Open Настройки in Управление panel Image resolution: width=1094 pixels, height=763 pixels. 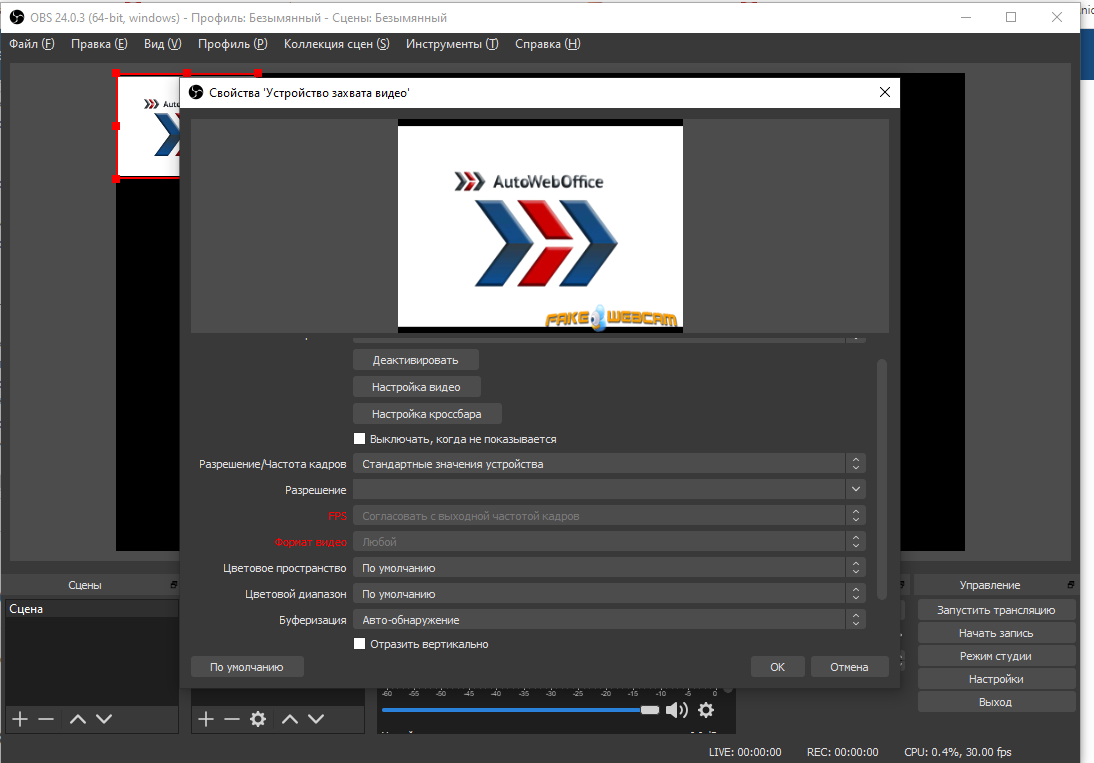pos(996,679)
